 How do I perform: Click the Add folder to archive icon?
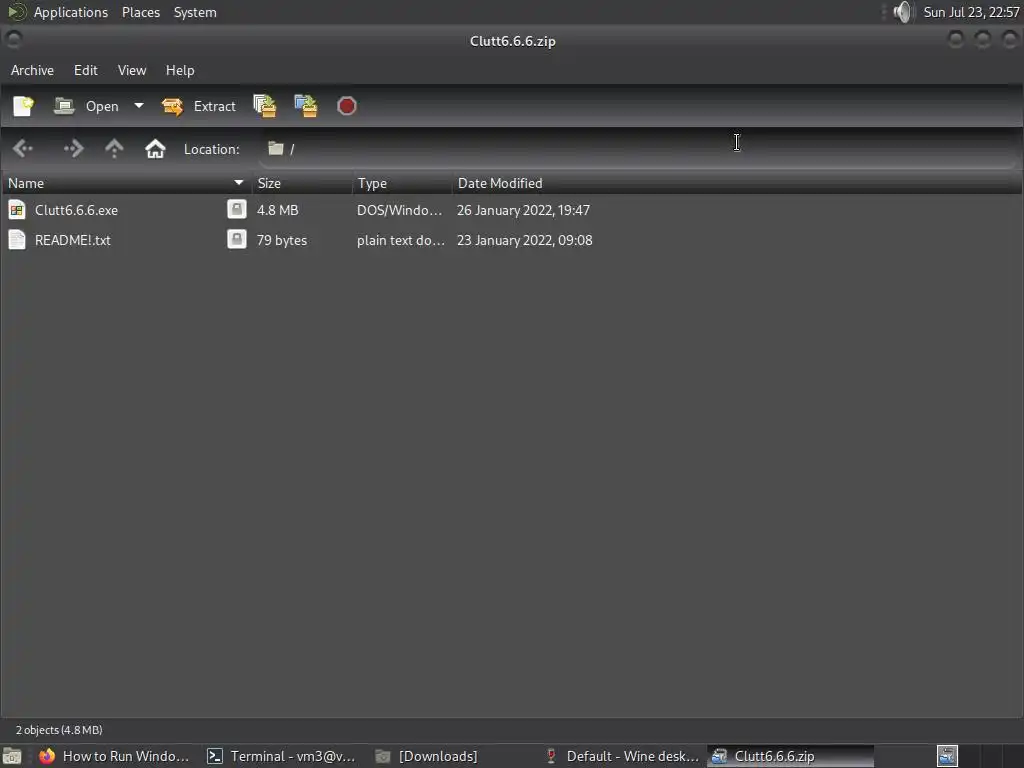point(306,106)
